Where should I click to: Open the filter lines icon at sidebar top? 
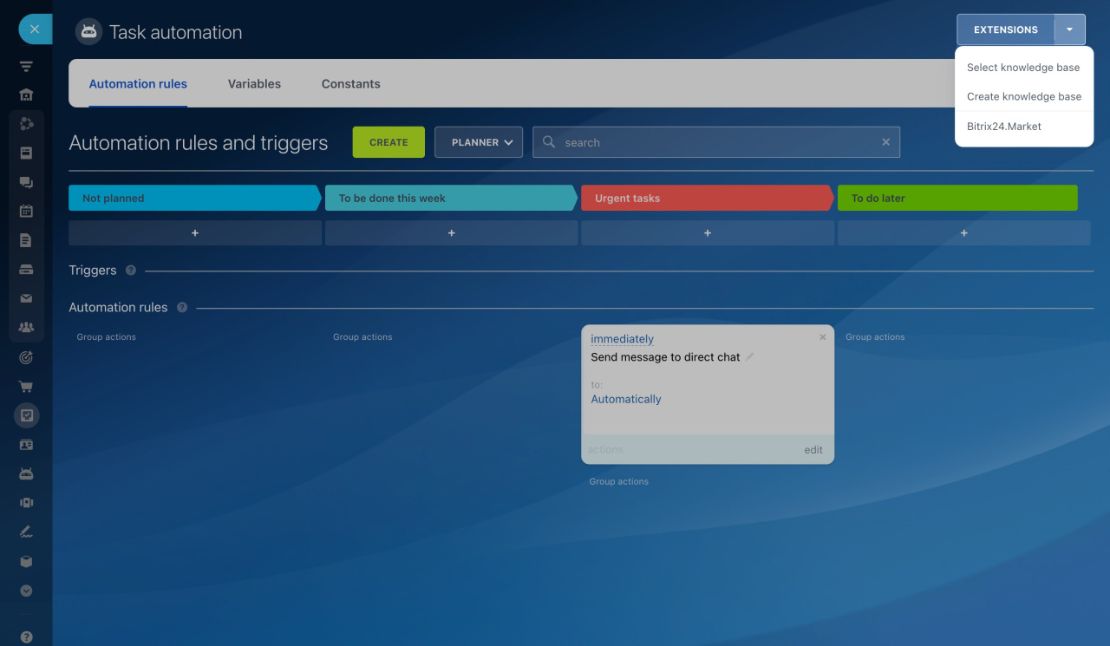pos(26,67)
